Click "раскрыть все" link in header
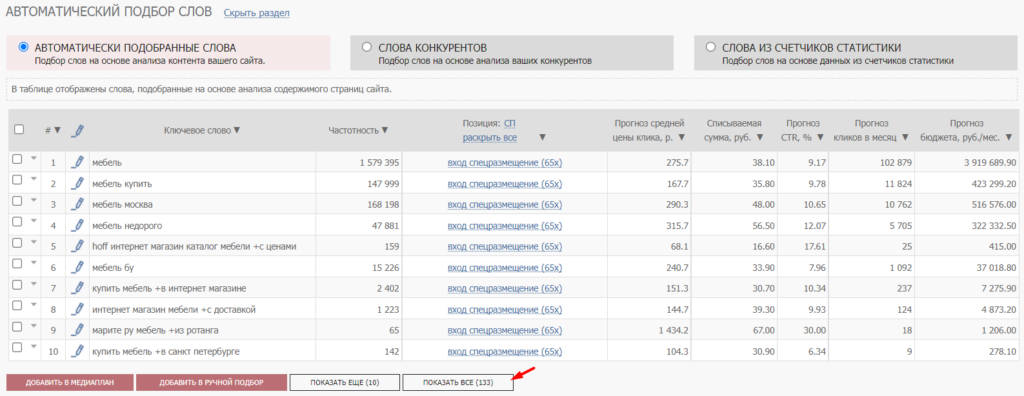This screenshot has height=396, width=1024. coord(490,138)
